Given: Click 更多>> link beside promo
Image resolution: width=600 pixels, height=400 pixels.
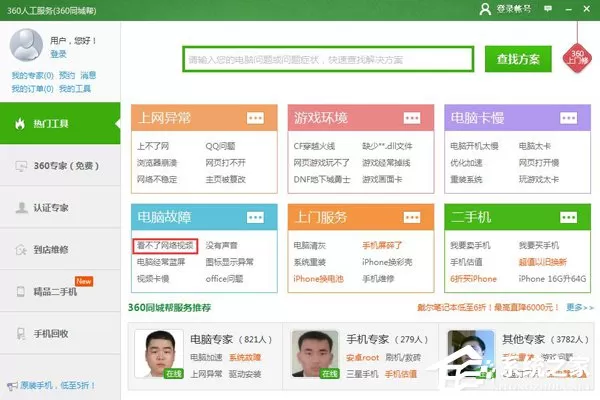Looking at the screenshot, I should point(580,307).
